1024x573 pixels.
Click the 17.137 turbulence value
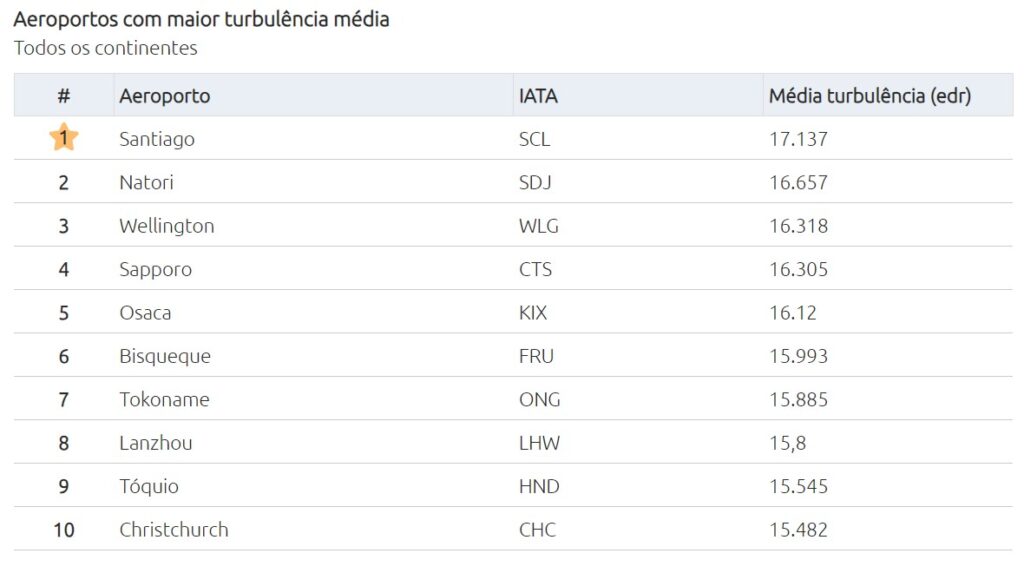click(x=798, y=139)
